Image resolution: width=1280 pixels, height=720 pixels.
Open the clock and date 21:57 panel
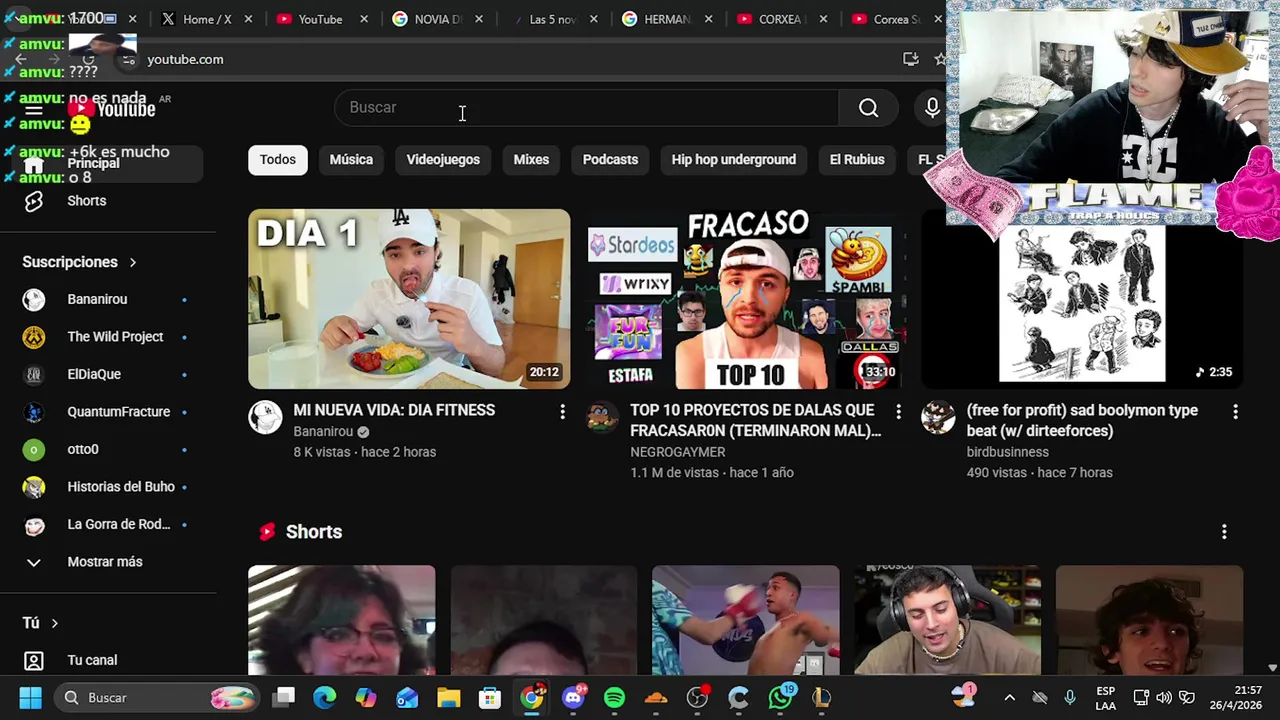(x=1234, y=697)
